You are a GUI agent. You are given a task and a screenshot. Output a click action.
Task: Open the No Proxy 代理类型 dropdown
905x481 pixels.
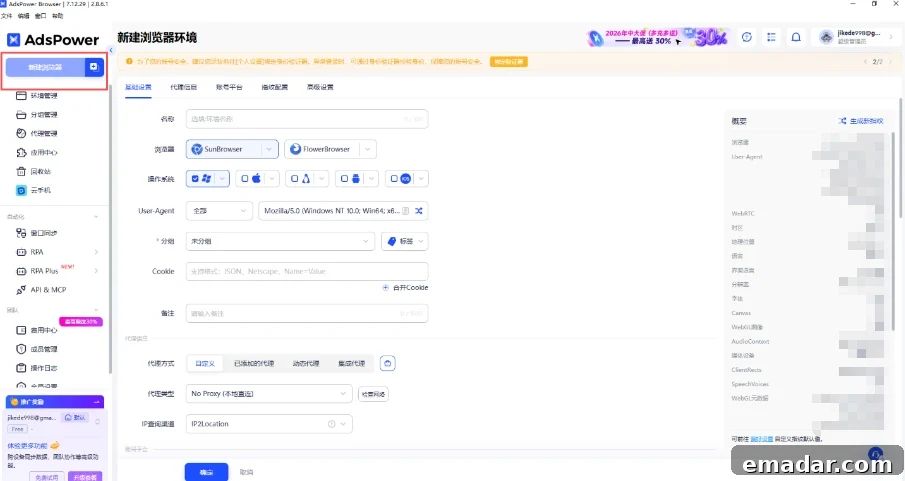[x=269, y=394]
